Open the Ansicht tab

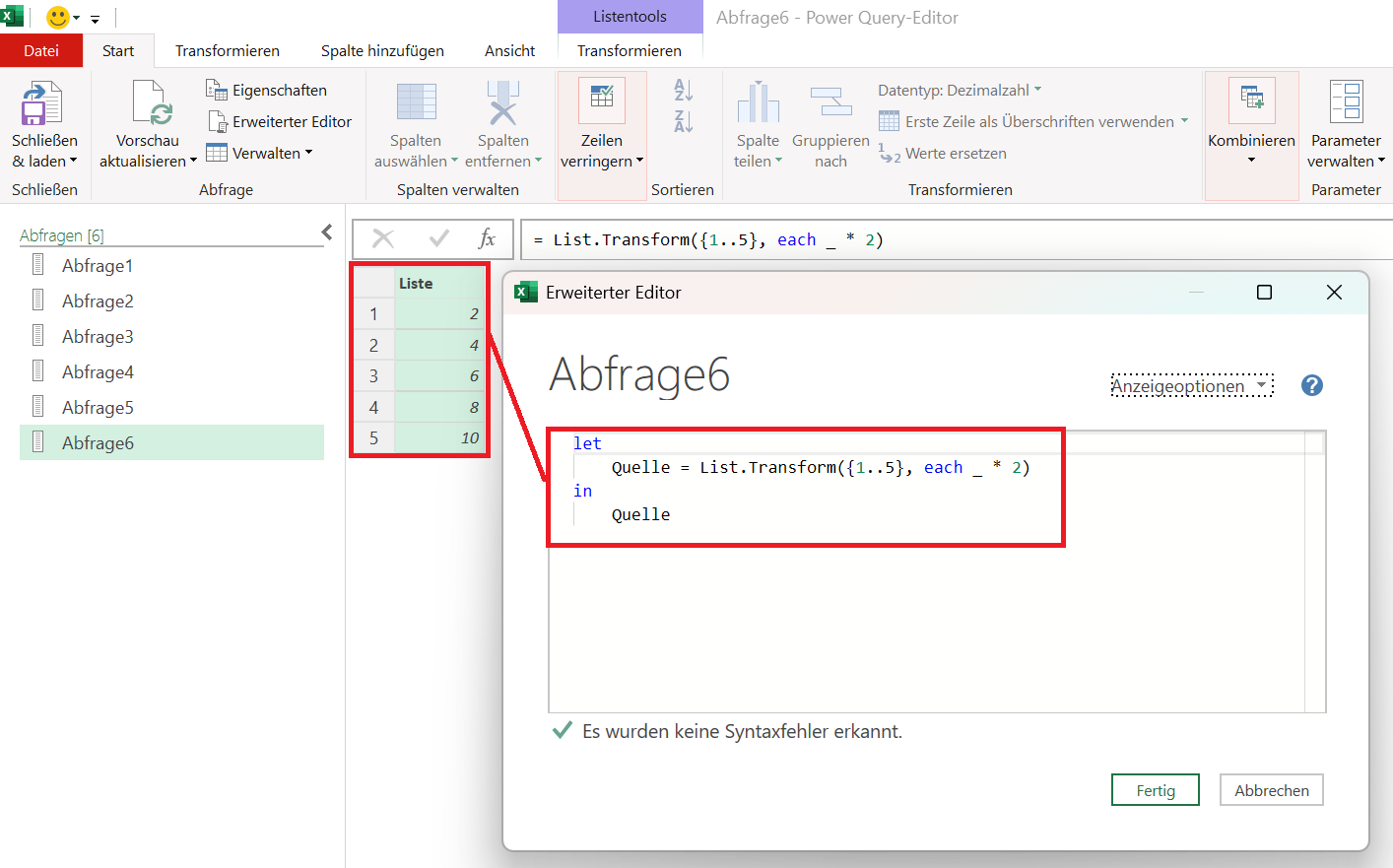pos(510,50)
